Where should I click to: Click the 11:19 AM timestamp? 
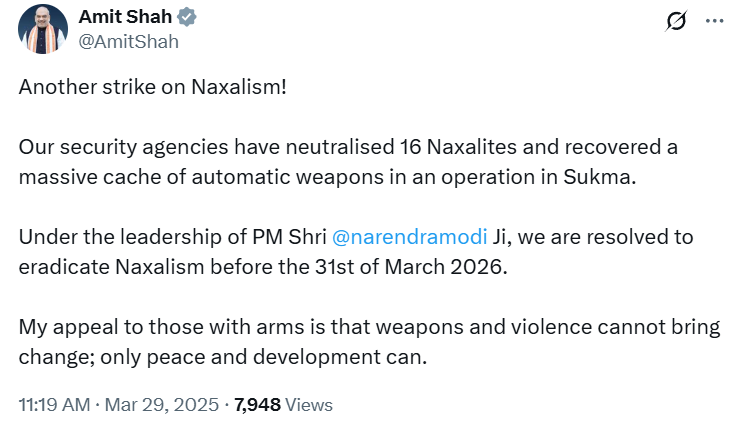tap(54, 405)
